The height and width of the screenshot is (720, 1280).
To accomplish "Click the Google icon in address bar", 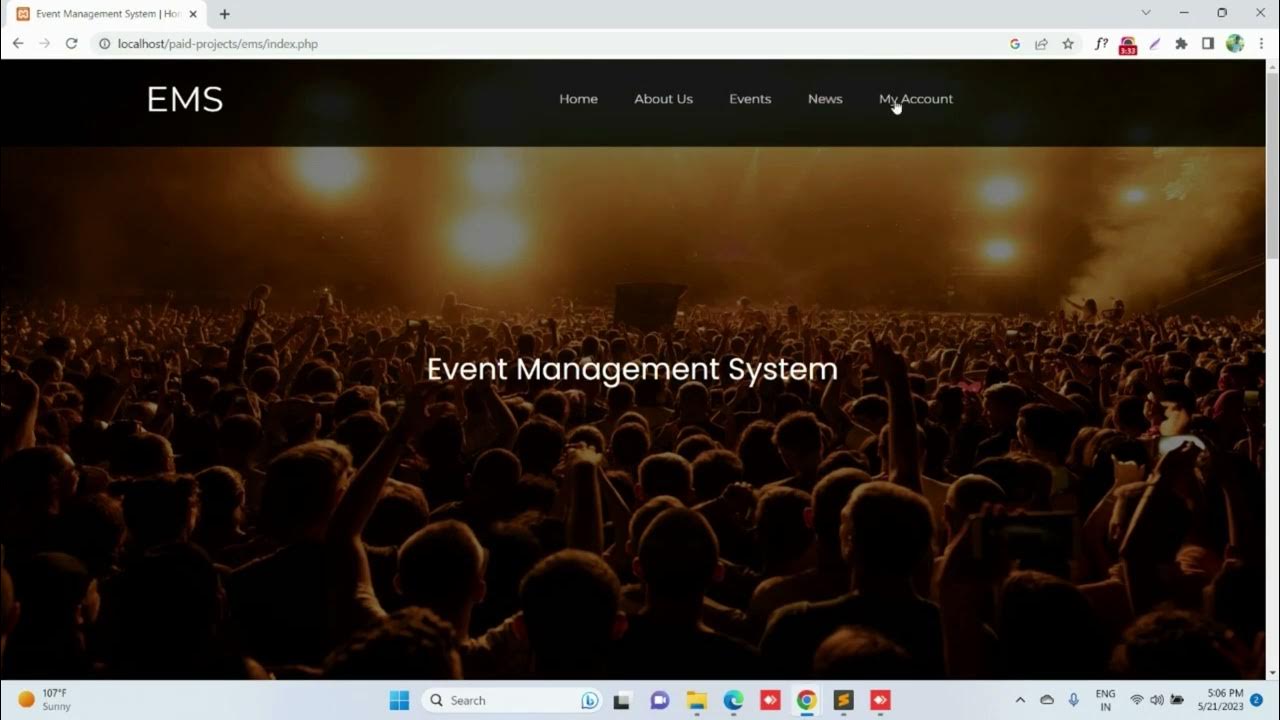I will pyautogui.click(x=1014, y=44).
